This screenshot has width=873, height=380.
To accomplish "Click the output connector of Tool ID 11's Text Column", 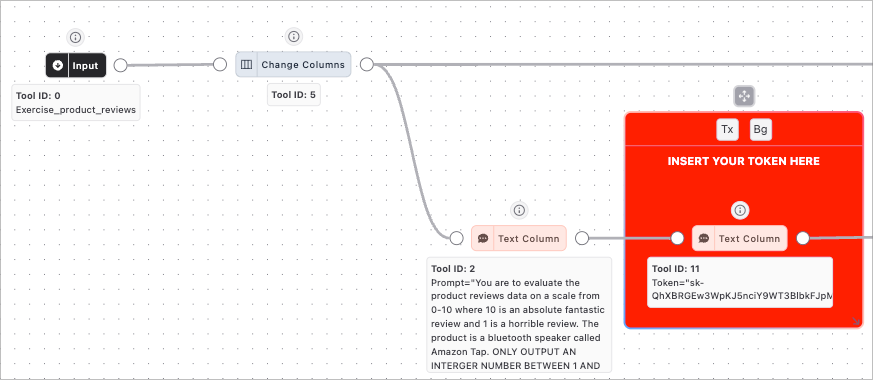I will 802,238.
